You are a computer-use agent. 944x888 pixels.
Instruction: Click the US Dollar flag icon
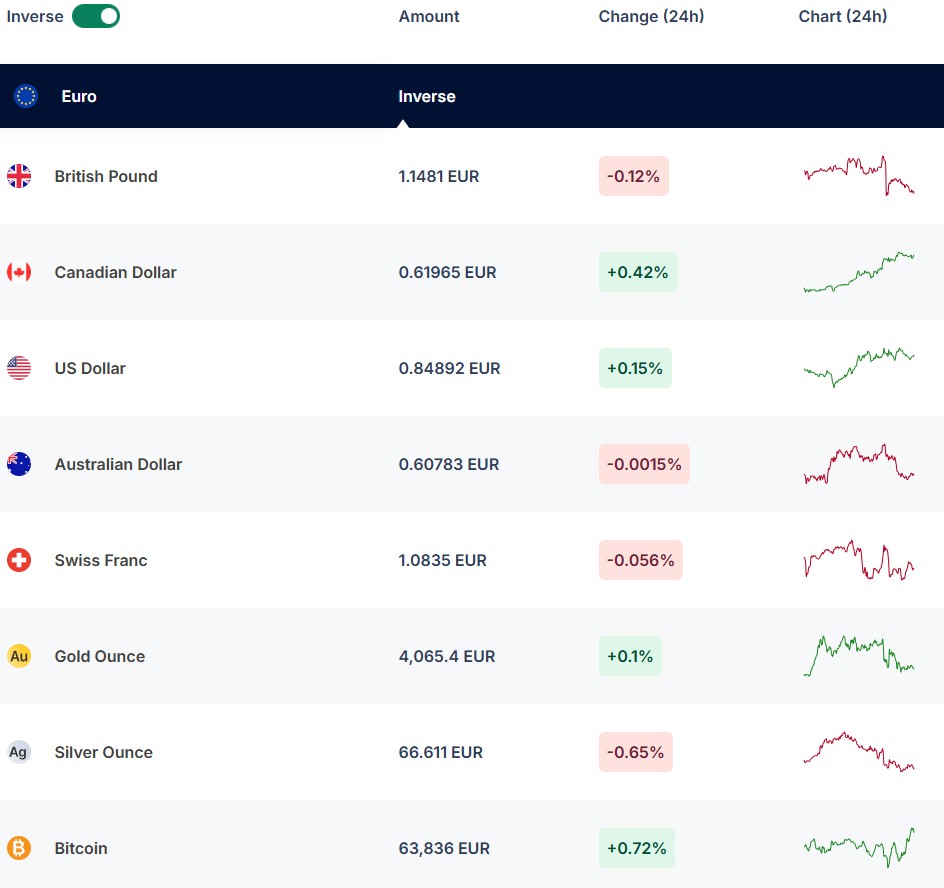[x=19, y=368]
